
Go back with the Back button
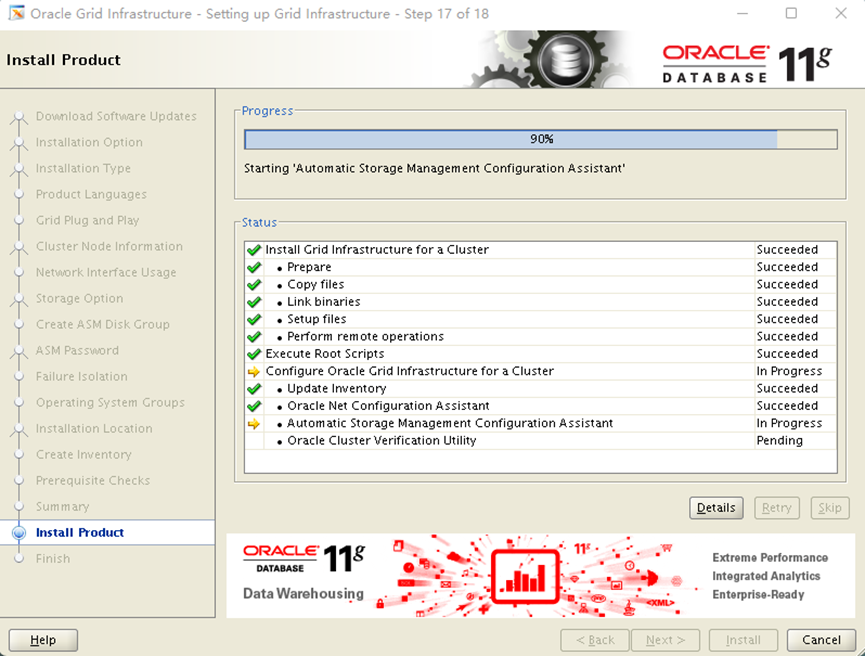[595, 640]
